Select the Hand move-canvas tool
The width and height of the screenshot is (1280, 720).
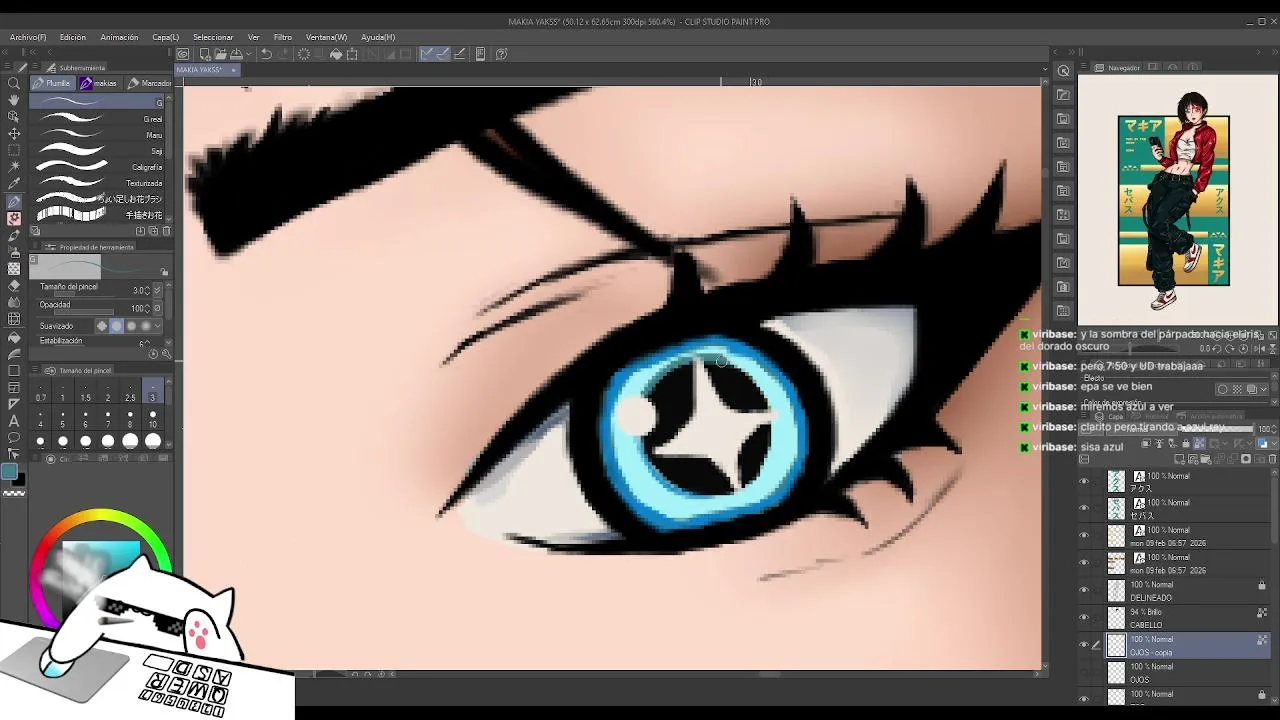(x=14, y=100)
